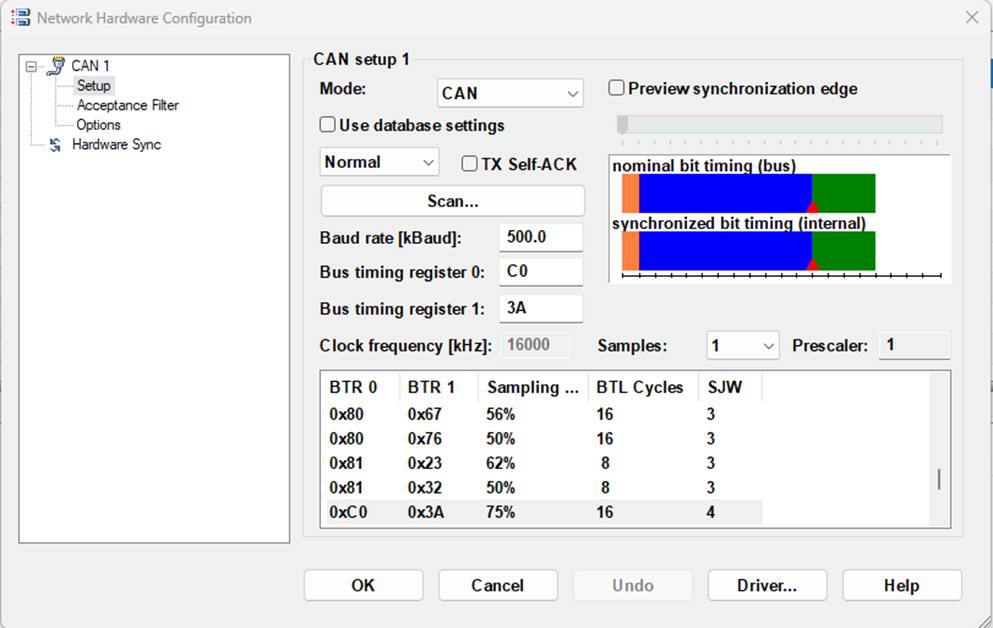Click the orange sync segment in nominal timing
The width and height of the screenshot is (993, 628).
(630, 194)
